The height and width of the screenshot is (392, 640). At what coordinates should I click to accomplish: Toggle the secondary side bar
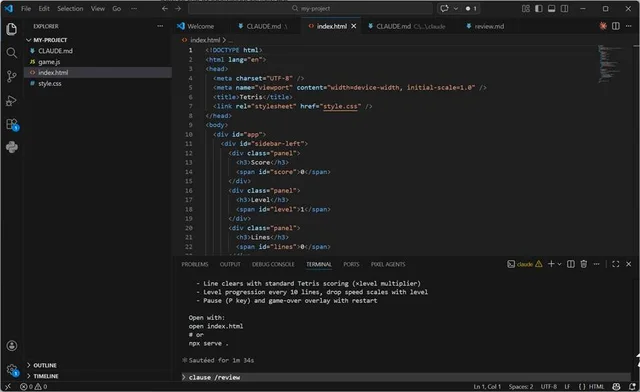tap(564, 9)
